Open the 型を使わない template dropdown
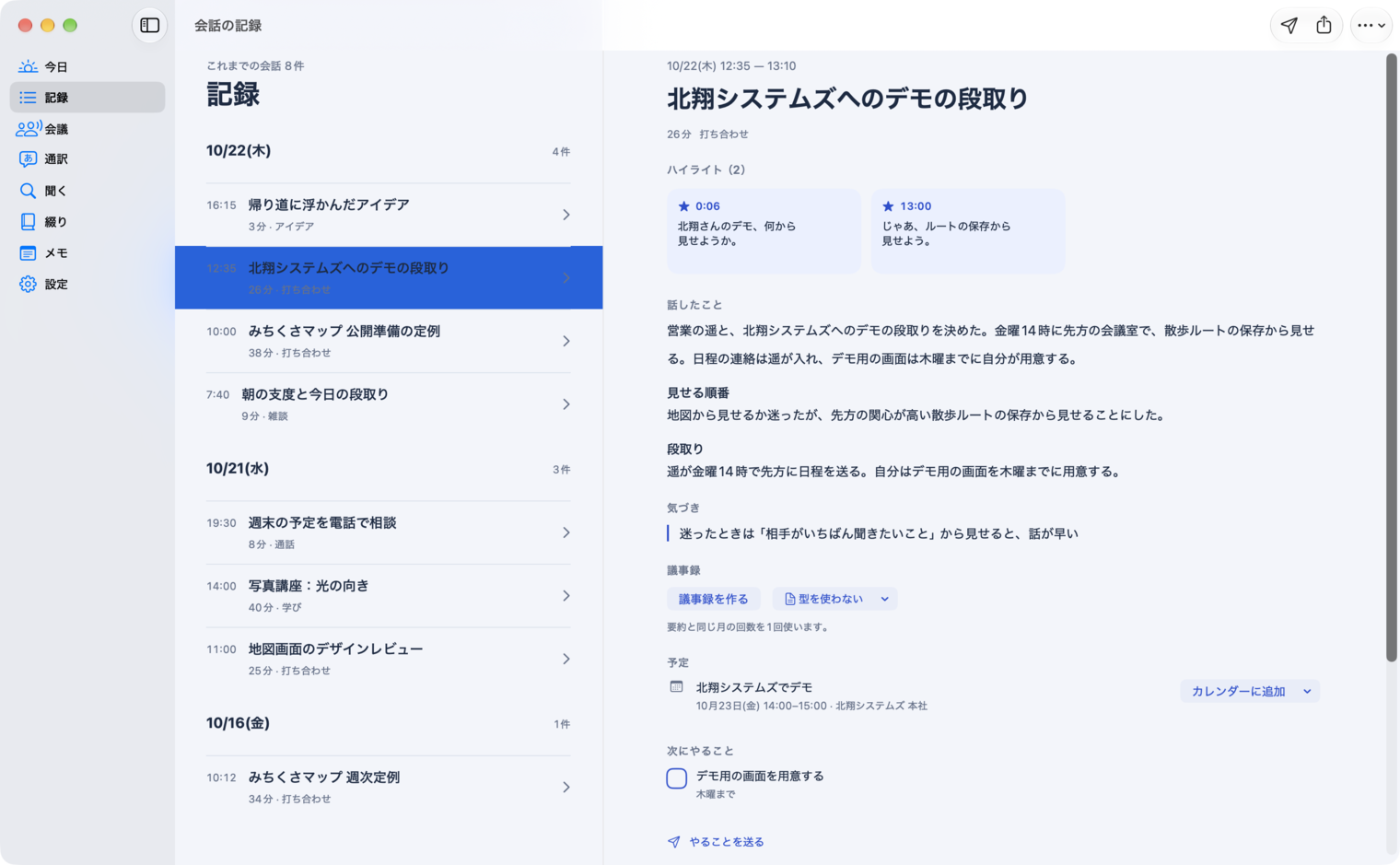 pyautogui.click(x=835, y=599)
